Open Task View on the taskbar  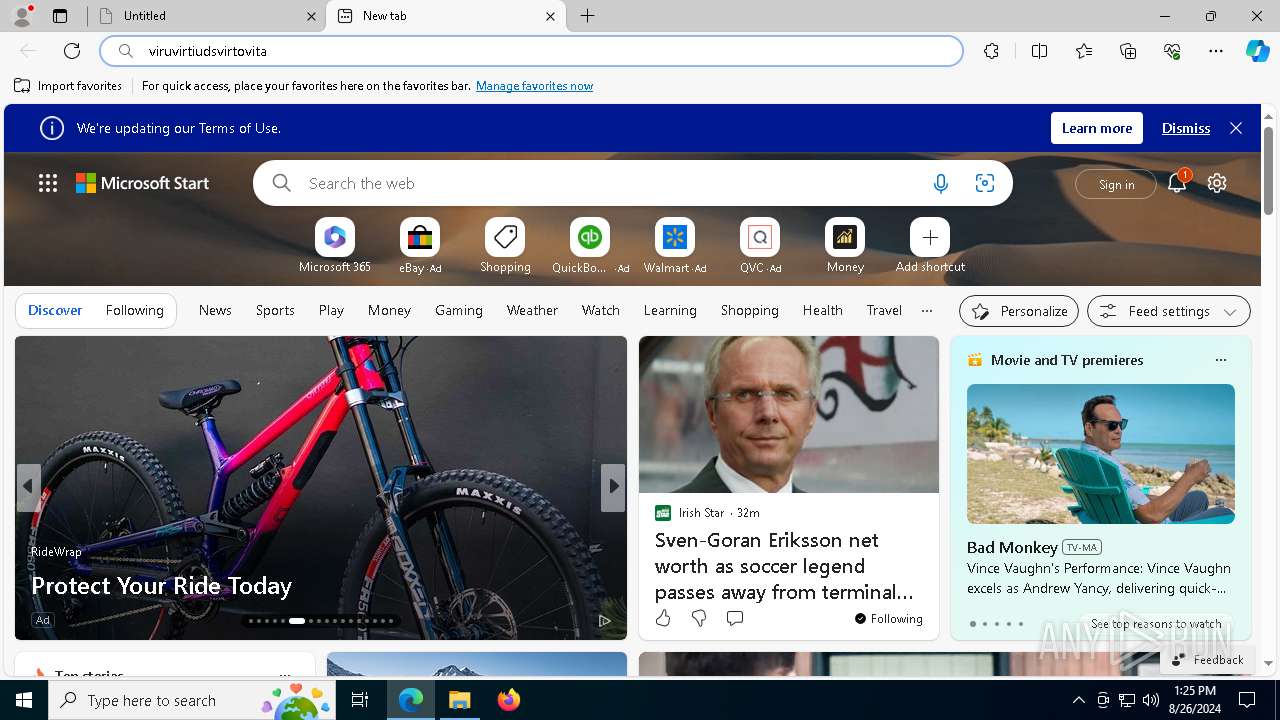pyautogui.click(x=360, y=700)
